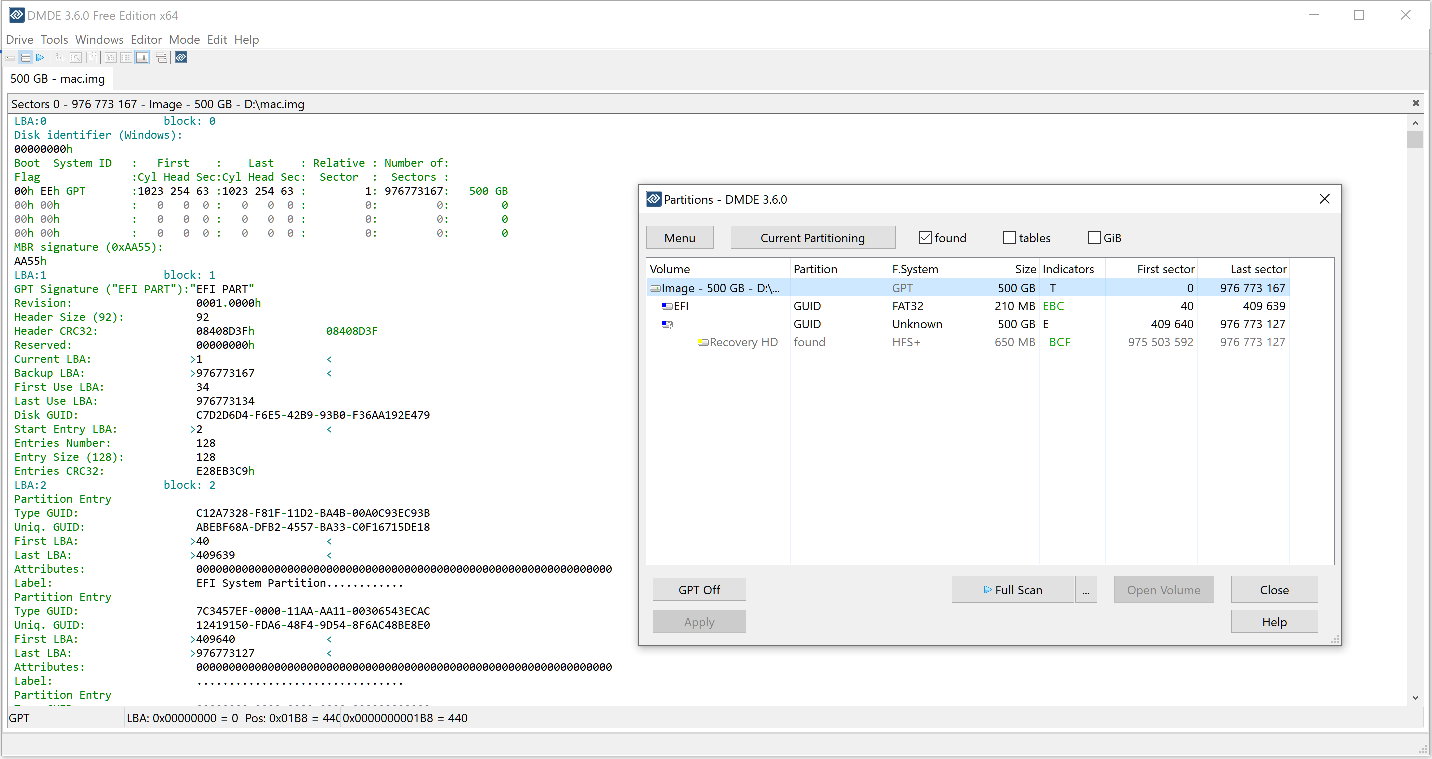Click the MBR signature value AA55h
1432x759 pixels.
point(30,261)
